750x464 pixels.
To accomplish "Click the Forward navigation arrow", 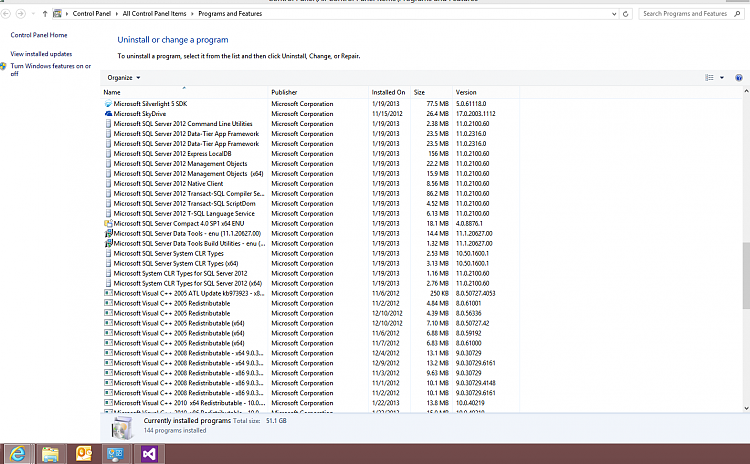I will coord(20,14).
